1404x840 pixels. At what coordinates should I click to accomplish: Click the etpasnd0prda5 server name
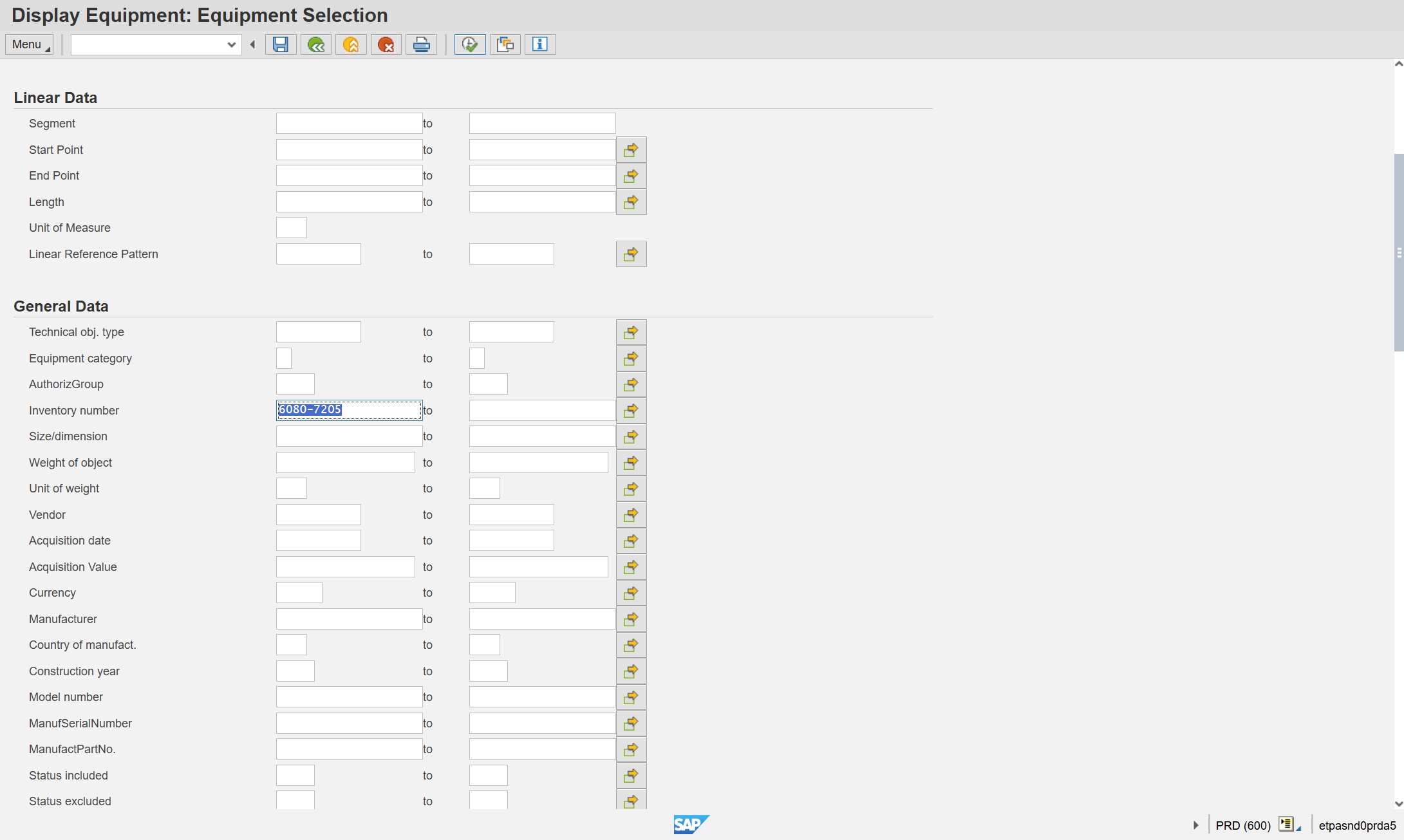click(x=1357, y=825)
